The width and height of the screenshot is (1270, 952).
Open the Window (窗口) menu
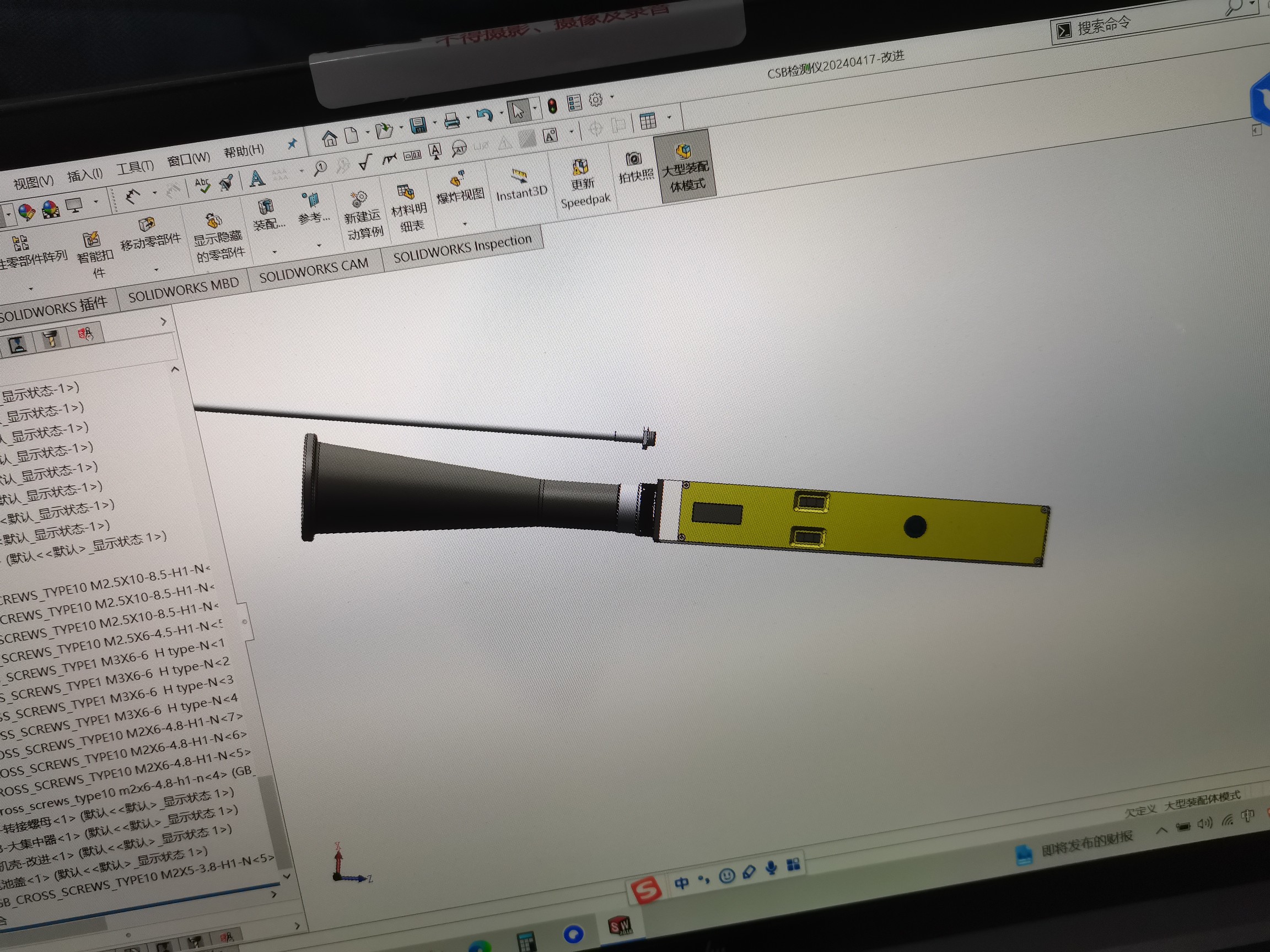click(x=189, y=159)
